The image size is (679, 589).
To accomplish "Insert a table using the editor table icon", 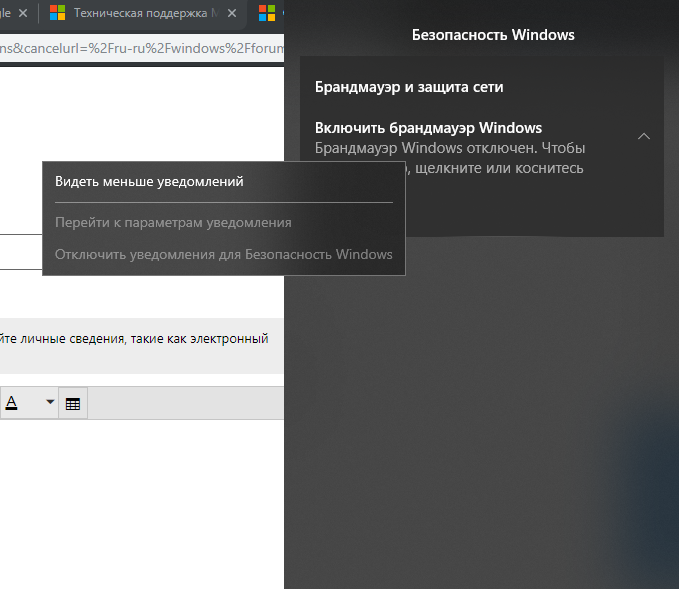I will (73, 404).
